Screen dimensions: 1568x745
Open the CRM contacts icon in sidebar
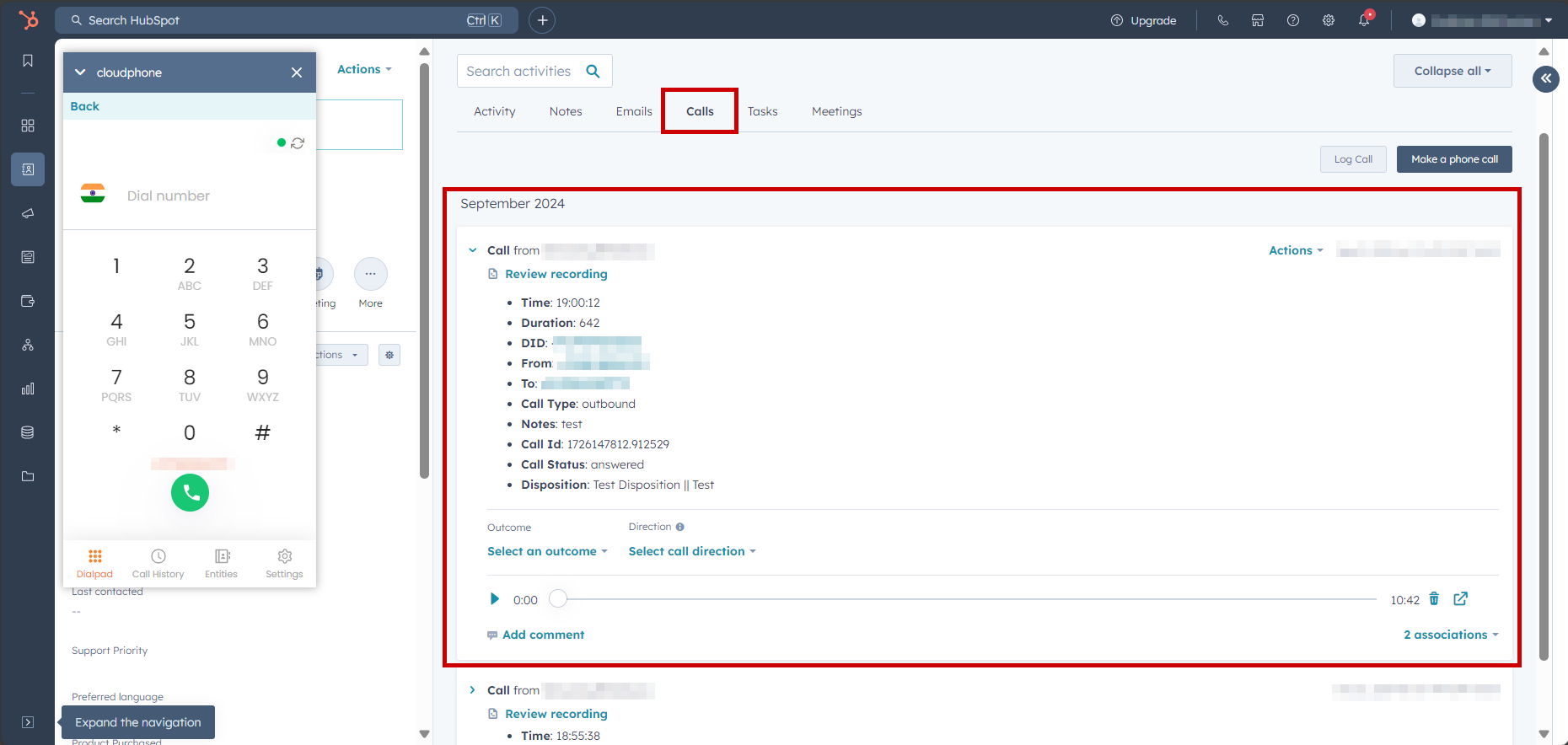coord(28,169)
